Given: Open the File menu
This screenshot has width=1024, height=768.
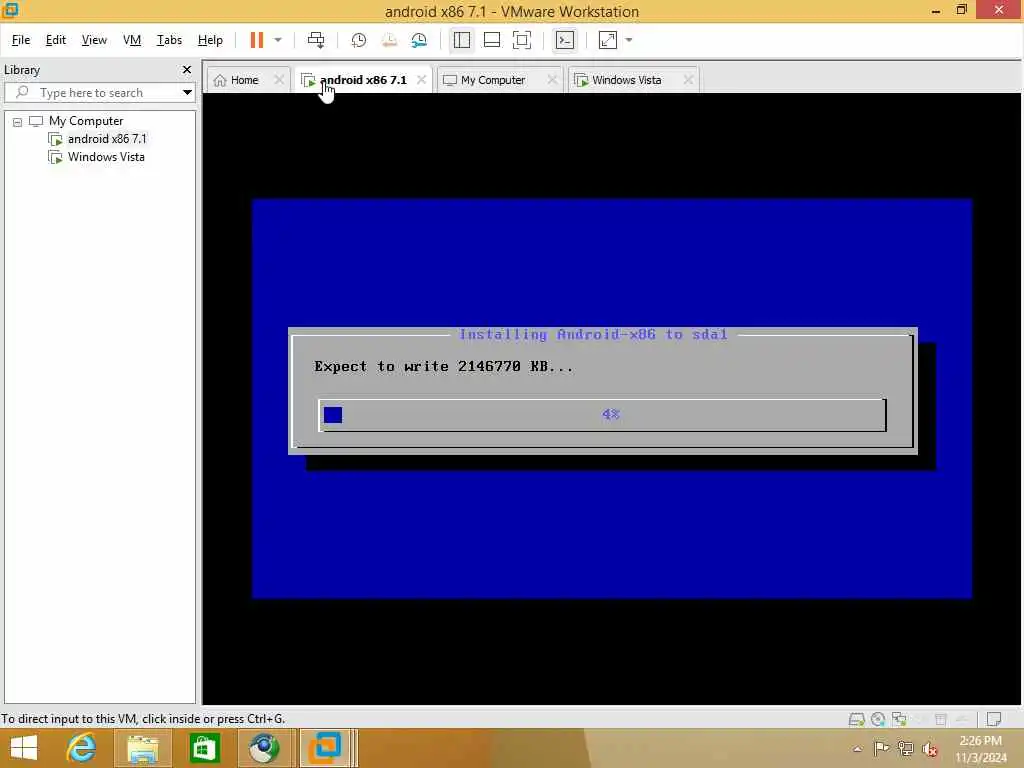Looking at the screenshot, I should click(21, 40).
